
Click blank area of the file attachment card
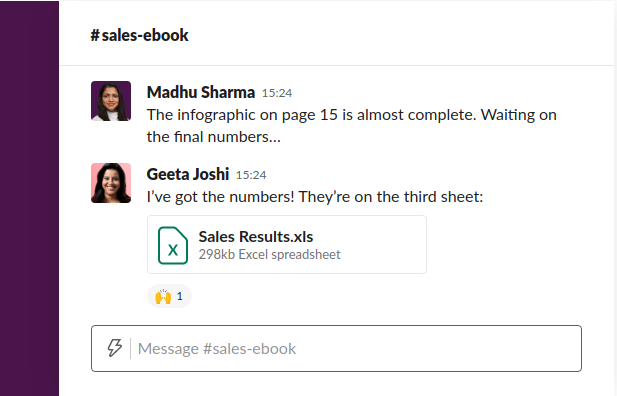(x=382, y=244)
